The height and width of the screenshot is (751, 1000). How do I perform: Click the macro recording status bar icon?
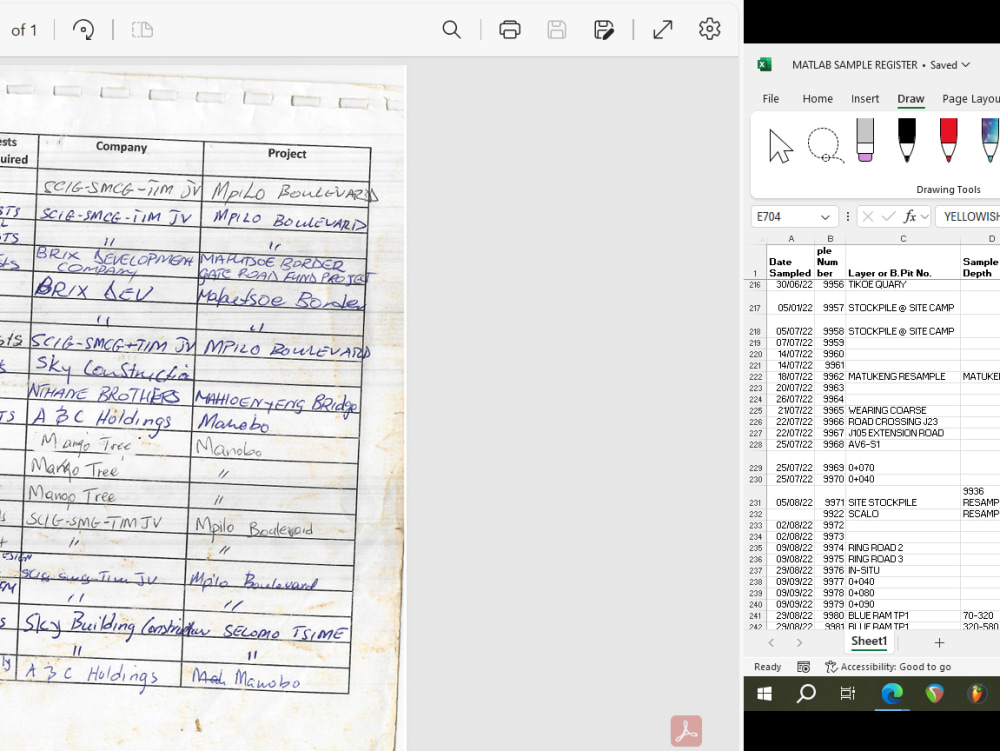804,667
